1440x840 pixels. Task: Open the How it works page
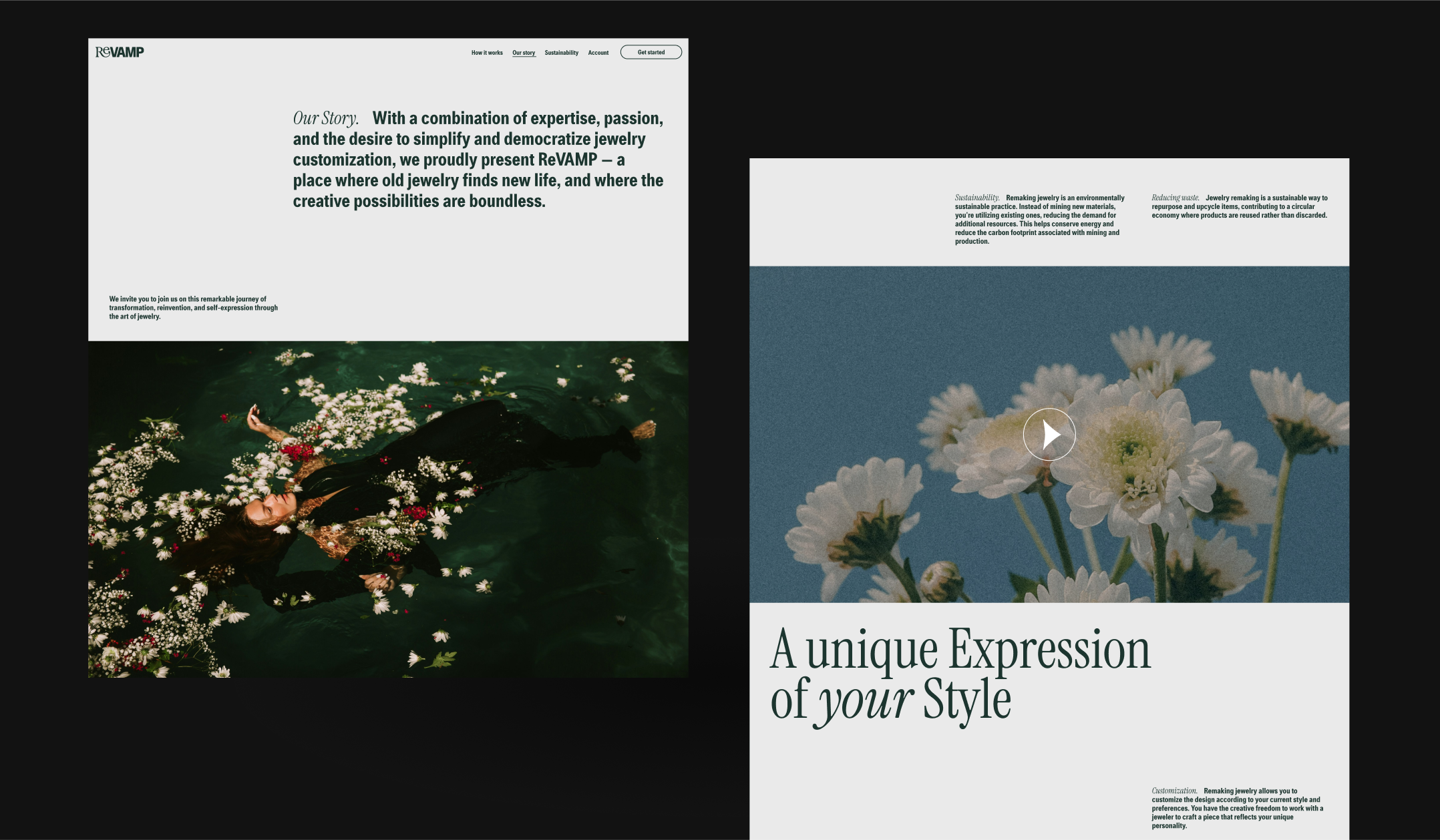click(487, 53)
